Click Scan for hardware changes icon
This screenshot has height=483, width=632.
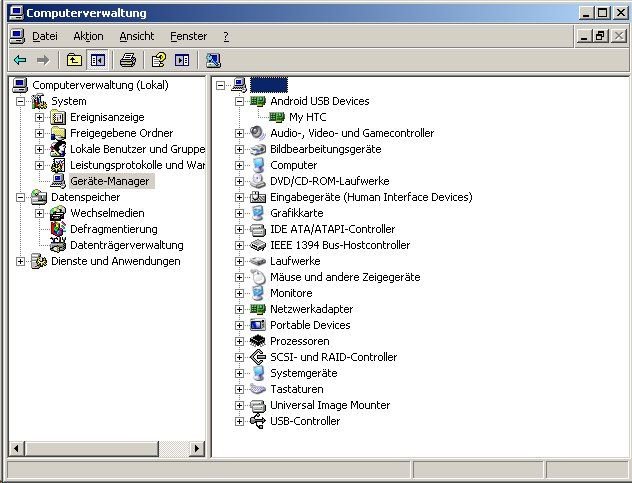(213, 60)
